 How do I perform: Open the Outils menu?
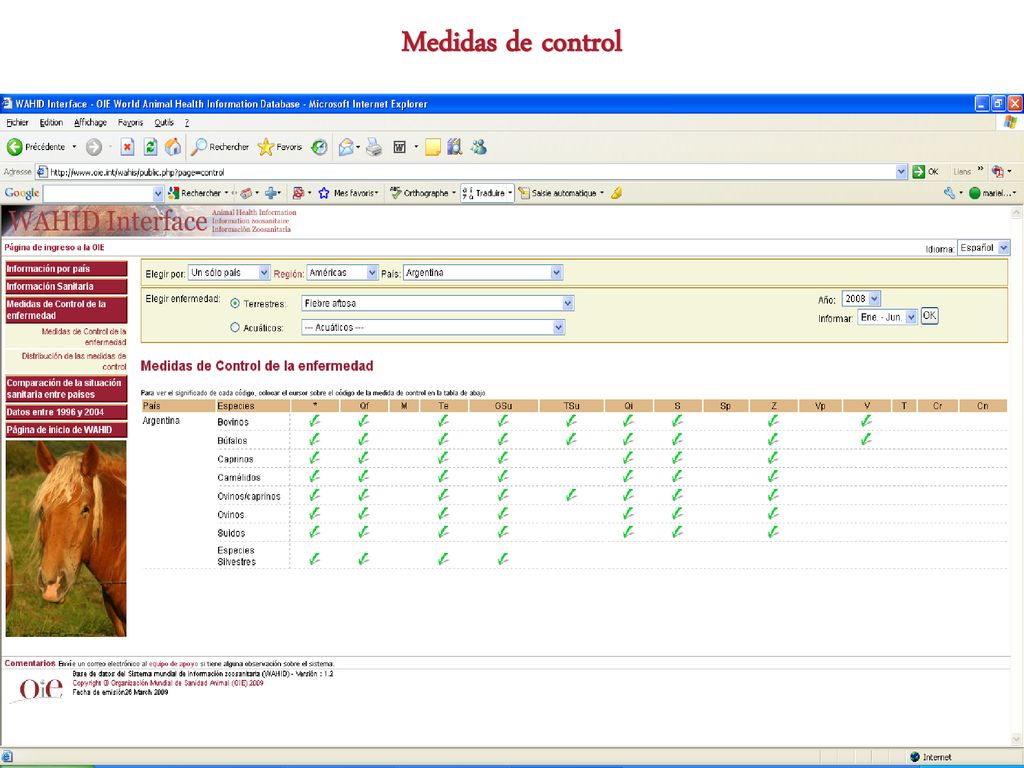tap(164, 123)
